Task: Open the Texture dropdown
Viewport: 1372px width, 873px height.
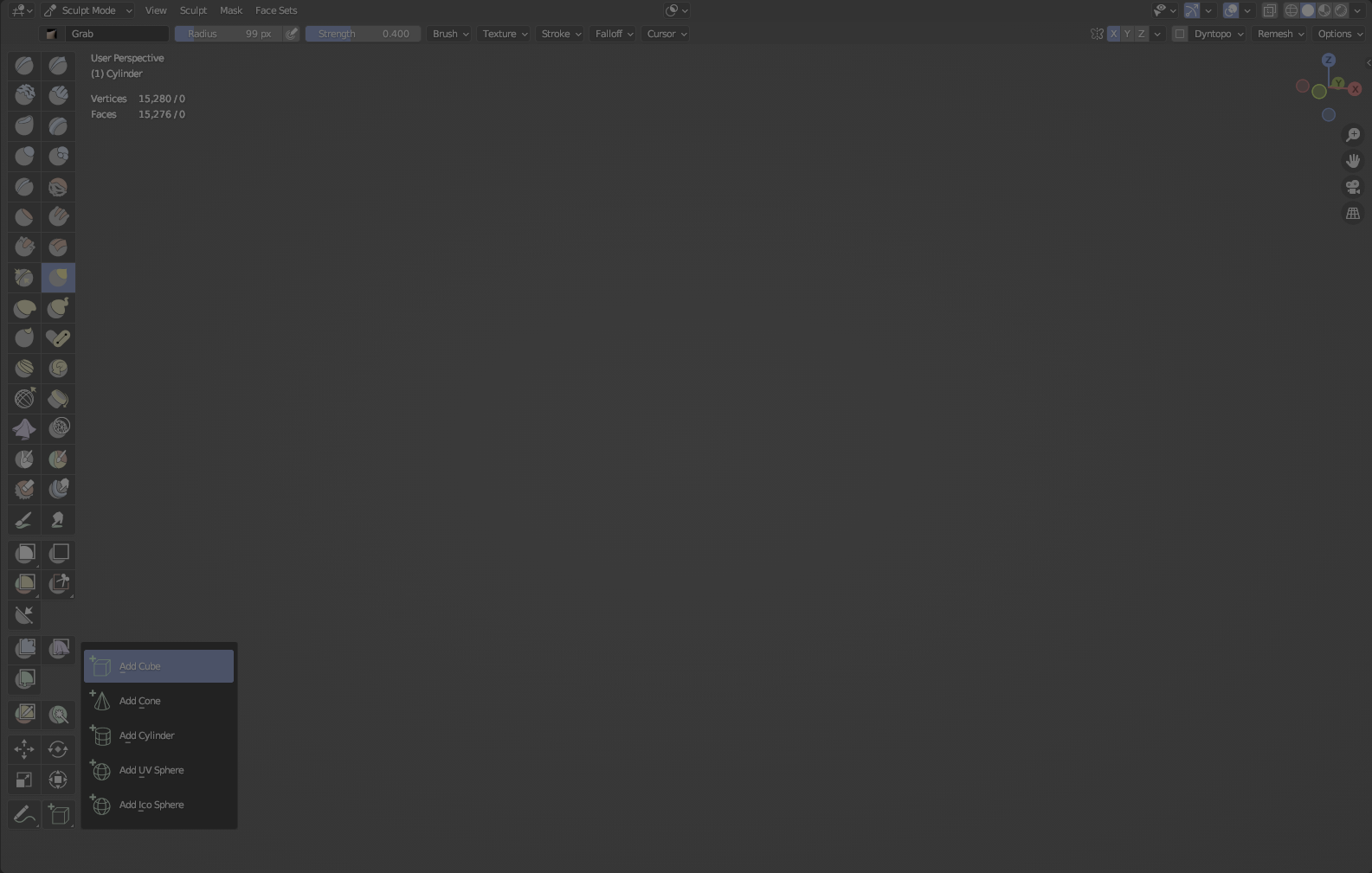Action: click(505, 34)
